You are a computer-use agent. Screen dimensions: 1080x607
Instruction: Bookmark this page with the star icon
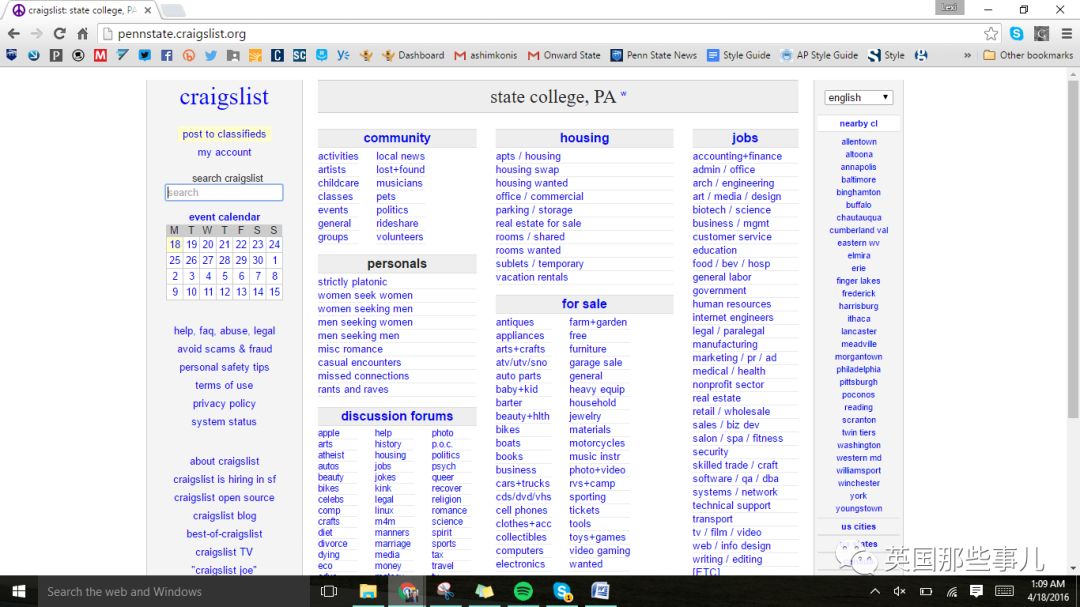click(x=990, y=33)
